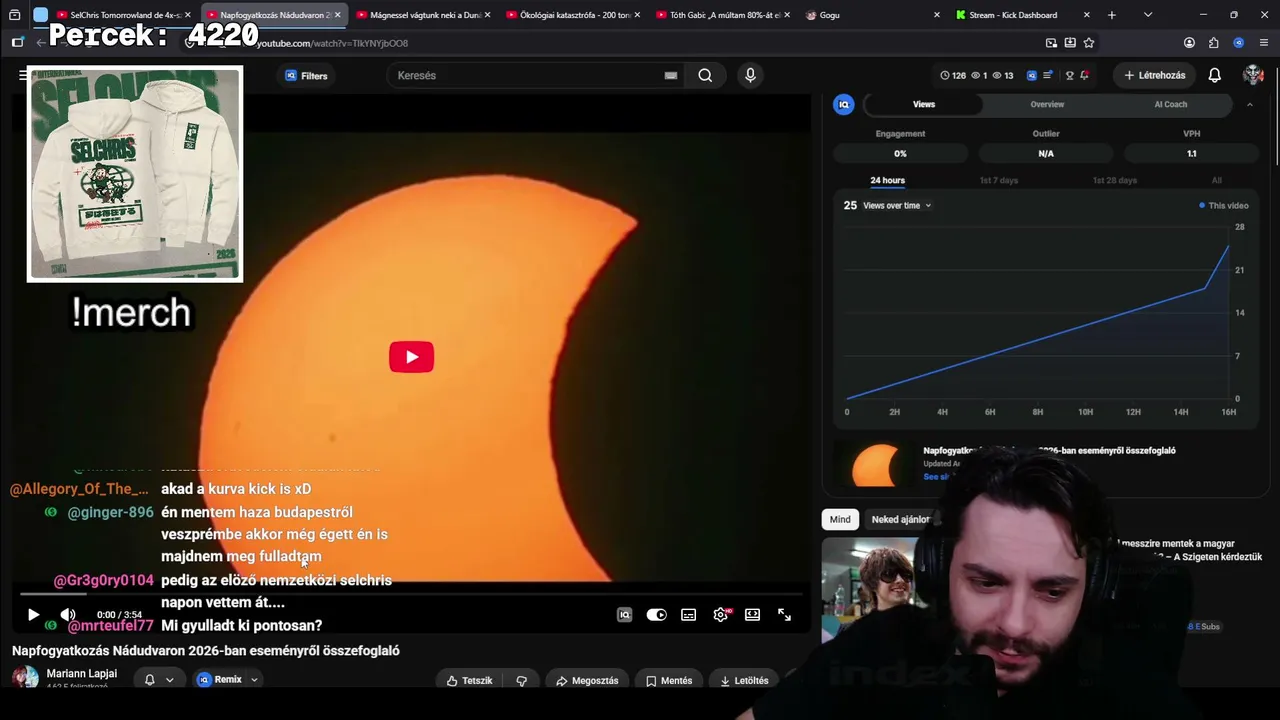The image size is (1280, 720).
Task: Collapse the vidIQ panel with the chevron
Action: point(1249,104)
